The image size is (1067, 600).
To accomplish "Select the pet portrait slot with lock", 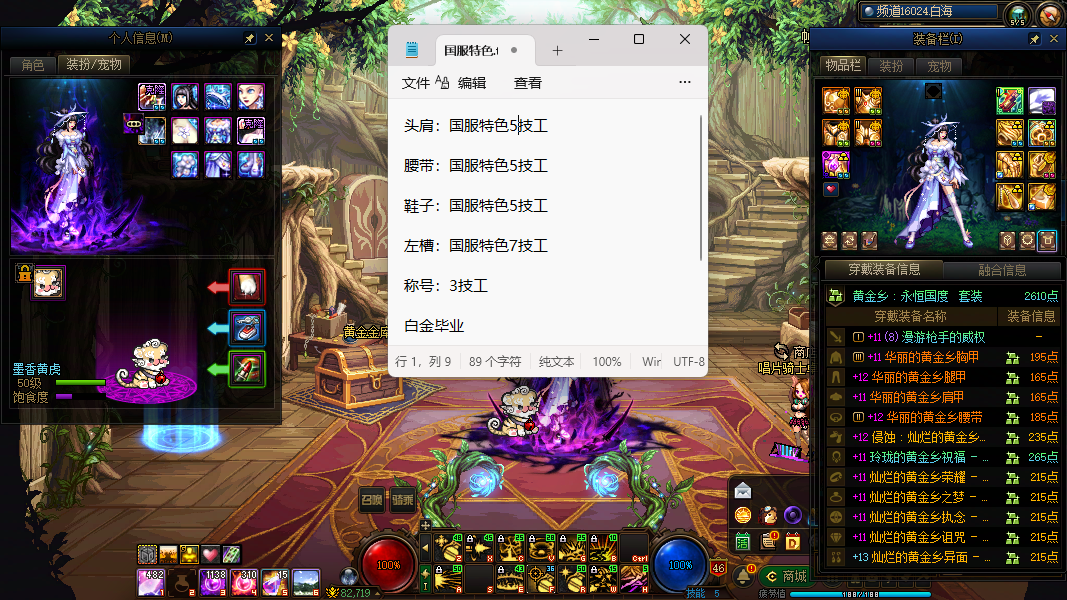I will click(x=47, y=282).
